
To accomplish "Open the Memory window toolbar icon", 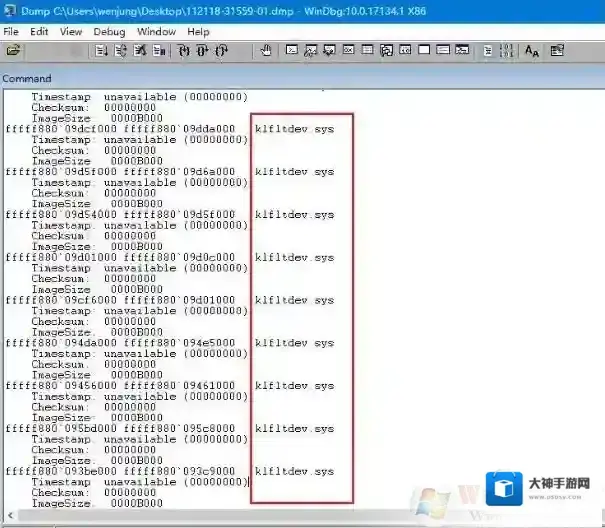I will 367,50.
